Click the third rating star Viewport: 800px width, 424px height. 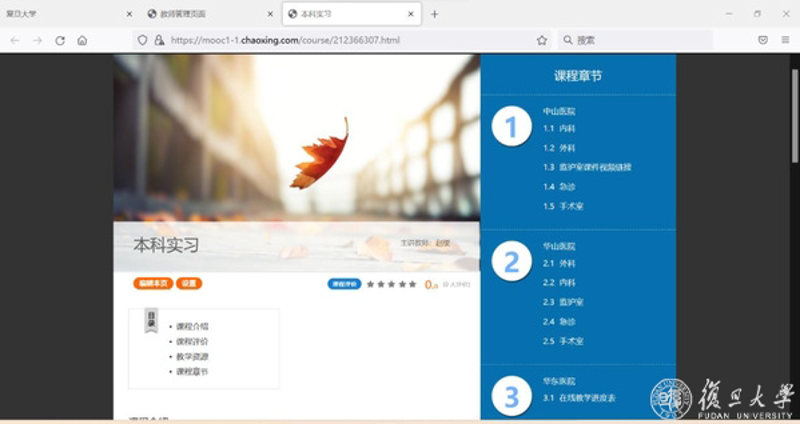tap(391, 284)
